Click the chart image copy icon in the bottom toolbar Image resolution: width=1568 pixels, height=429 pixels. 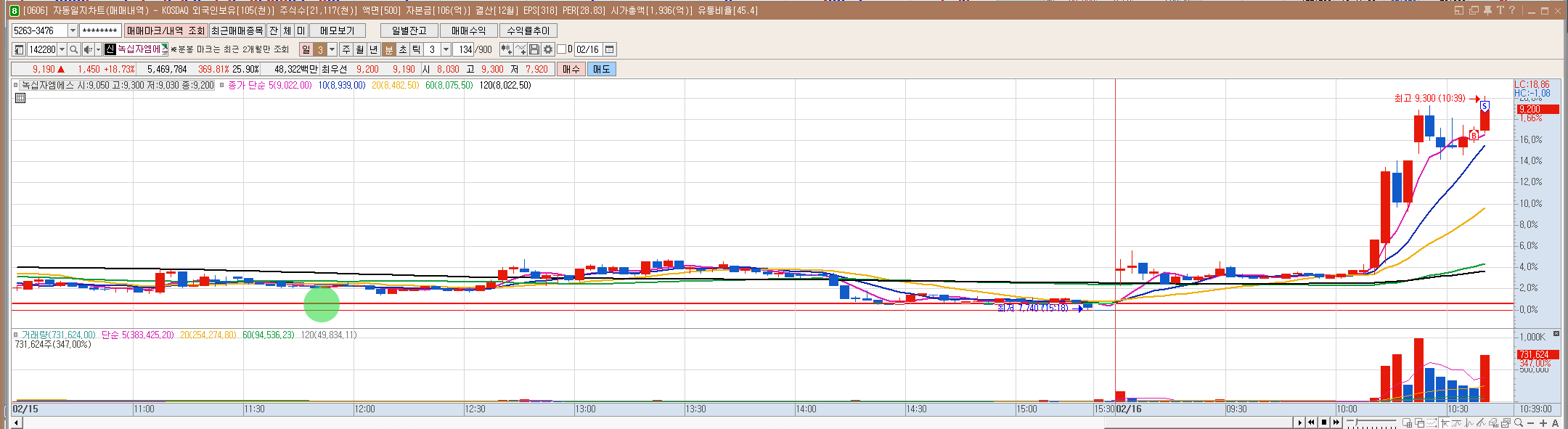[1506, 422]
